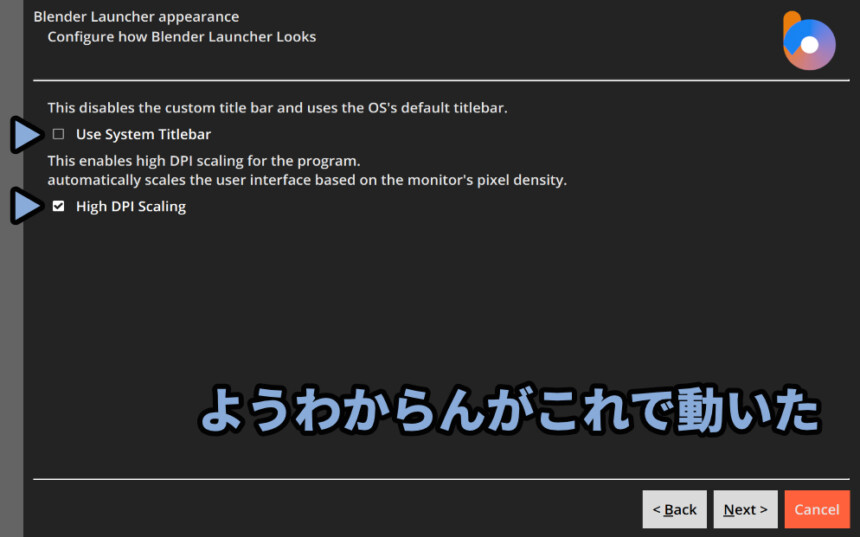Click the white dot inside the launcher logo
This screenshot has width=860, height=537.
pyautogui.click(x=810, y=45)
